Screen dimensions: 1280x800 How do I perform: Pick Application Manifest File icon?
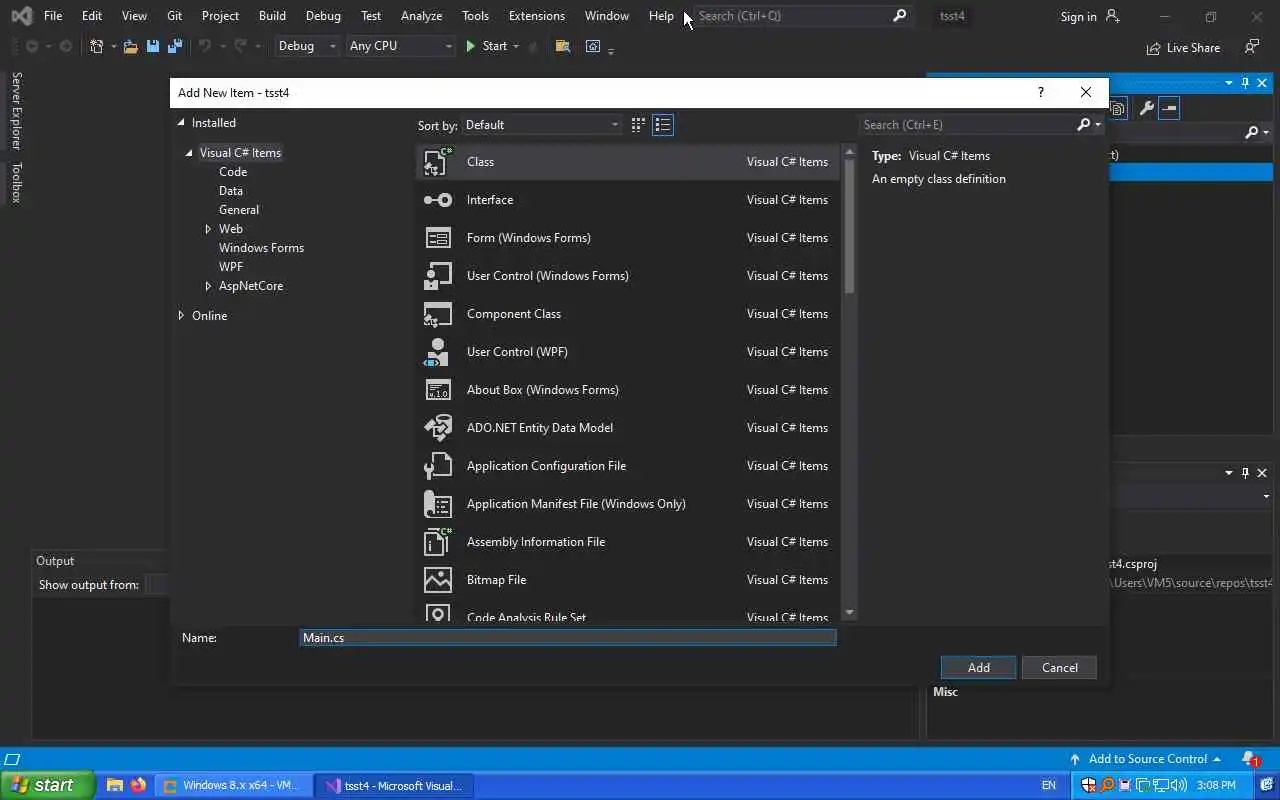point(438,504)
